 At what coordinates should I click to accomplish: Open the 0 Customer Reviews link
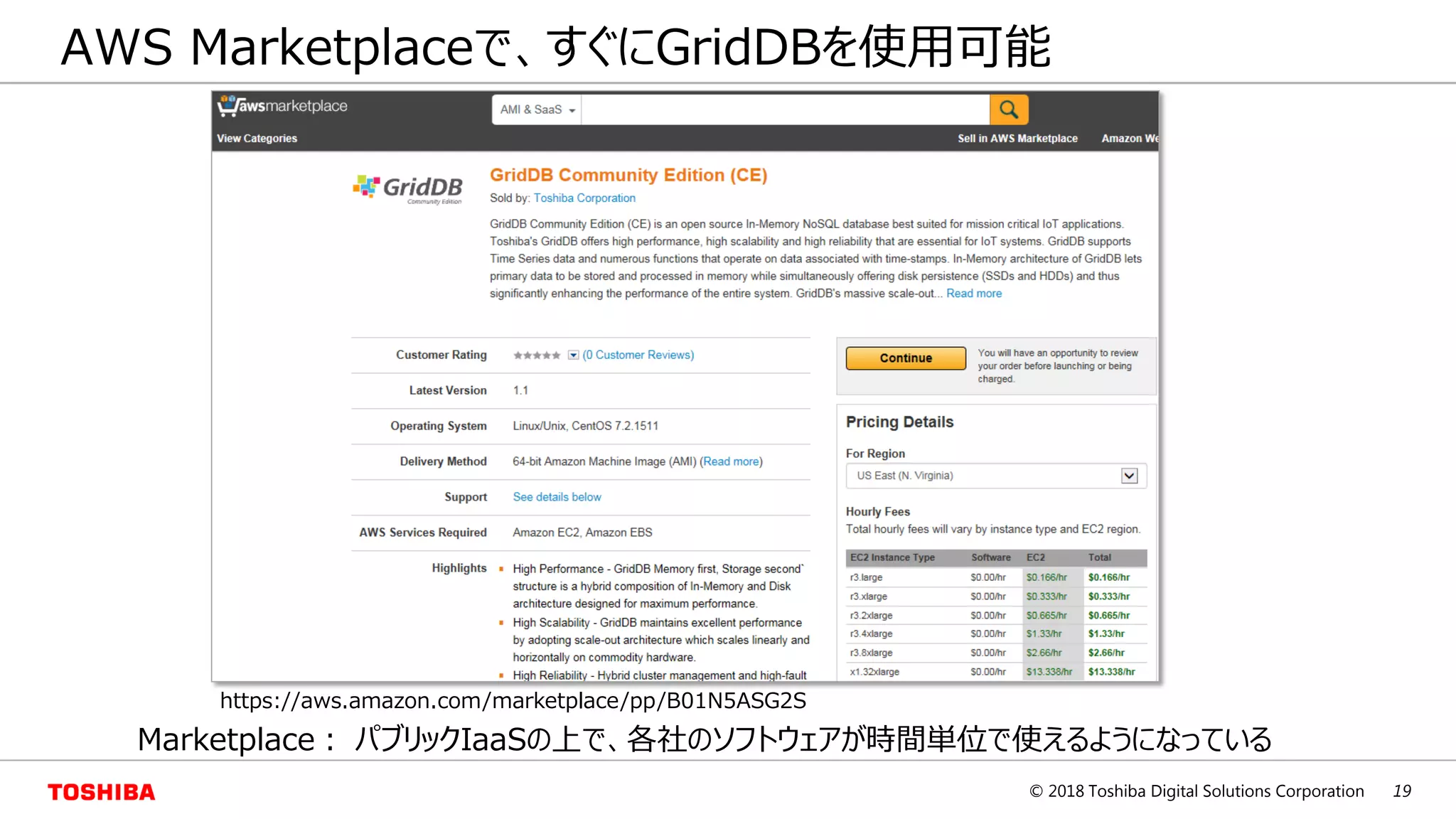tap(638, 355)
